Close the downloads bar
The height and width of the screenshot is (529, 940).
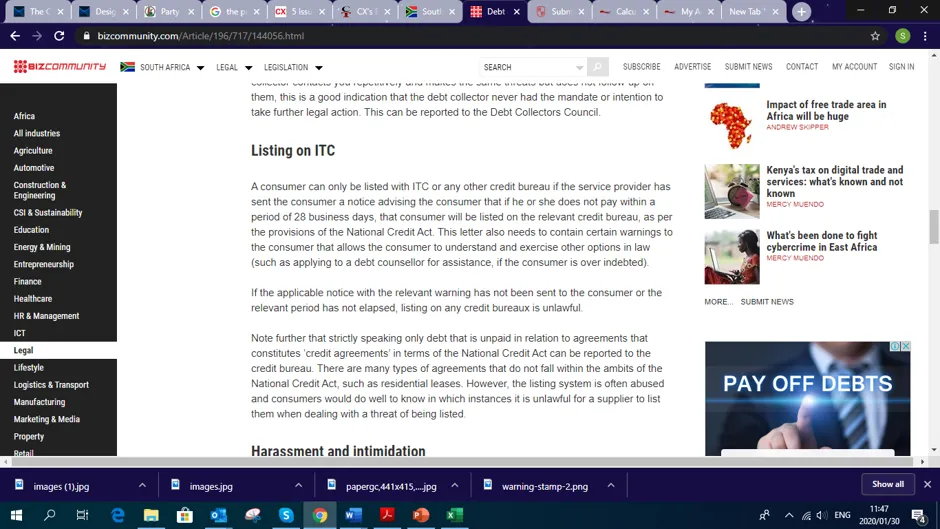coord(927,484)
